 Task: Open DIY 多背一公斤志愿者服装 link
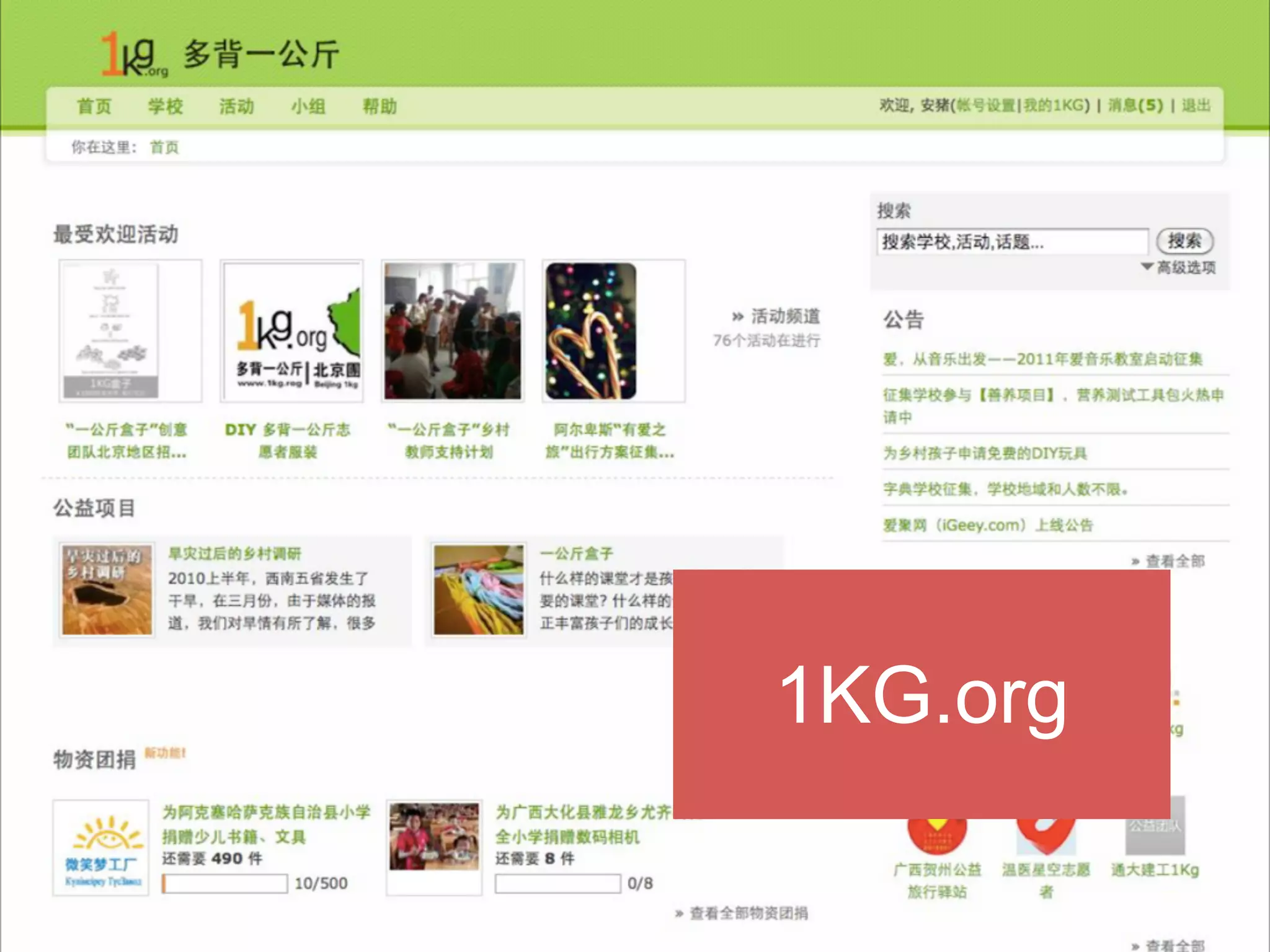pos(288,441)
